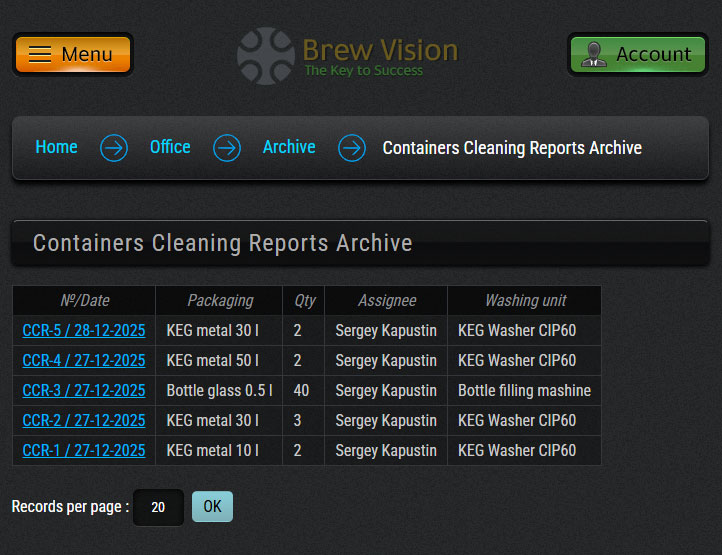Navigate to Office breadcrumb link

point(170,147)
